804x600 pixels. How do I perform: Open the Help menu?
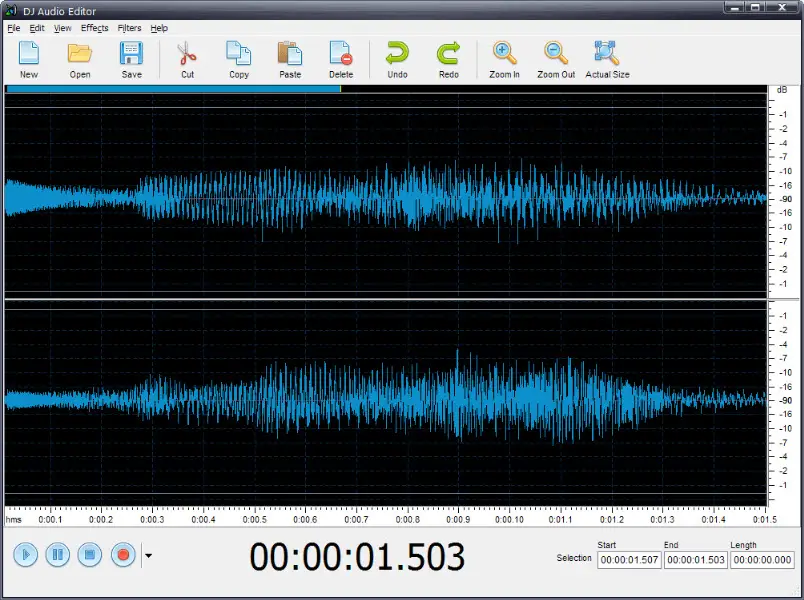pos(159,28)
